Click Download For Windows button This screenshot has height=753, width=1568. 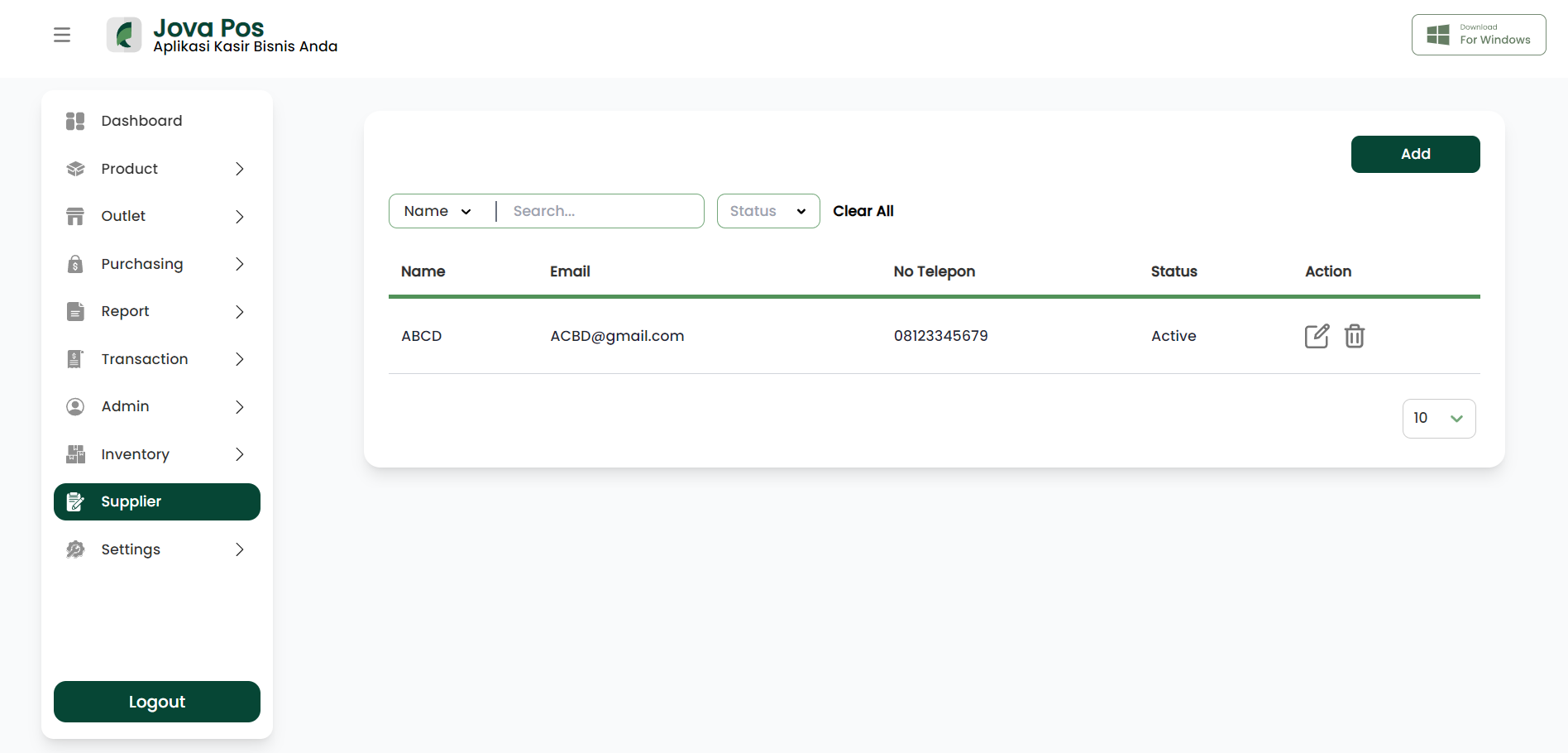[x=1479, y=35]
